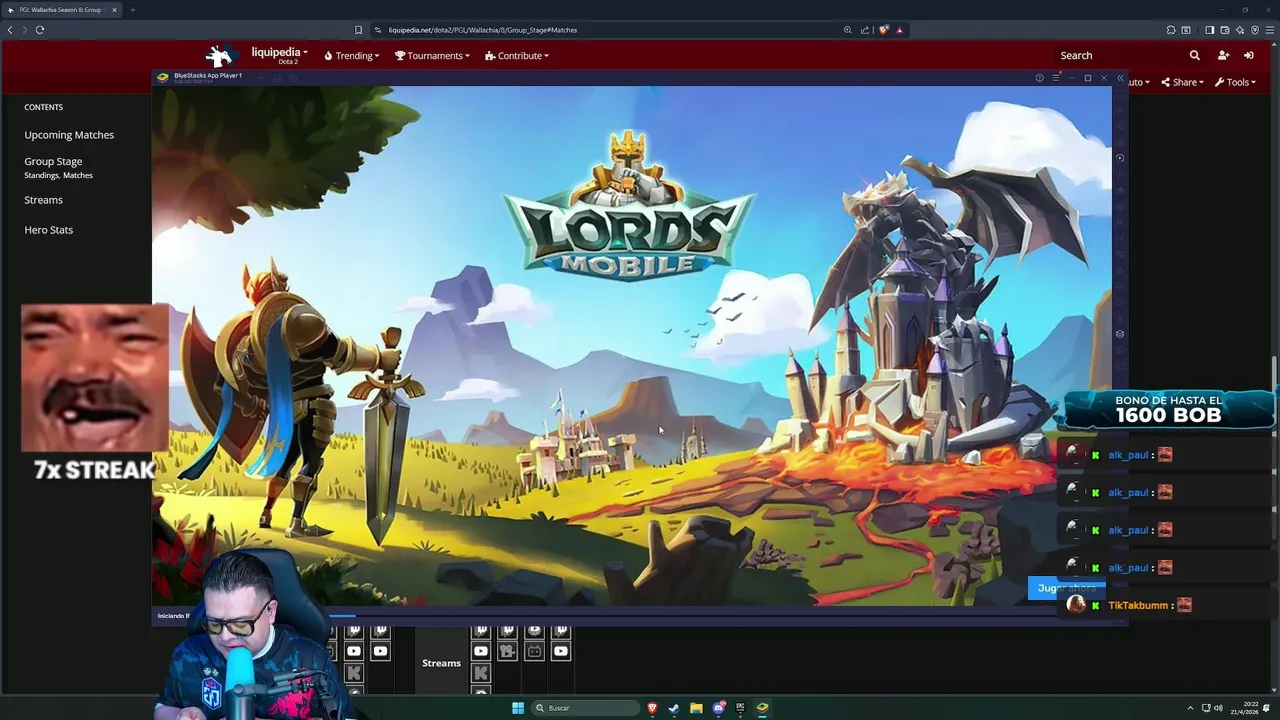The height and width of the screenshot is (720, 1280).
Task: Click the Kick icon right of Streams label
Action: click(481, 673)
